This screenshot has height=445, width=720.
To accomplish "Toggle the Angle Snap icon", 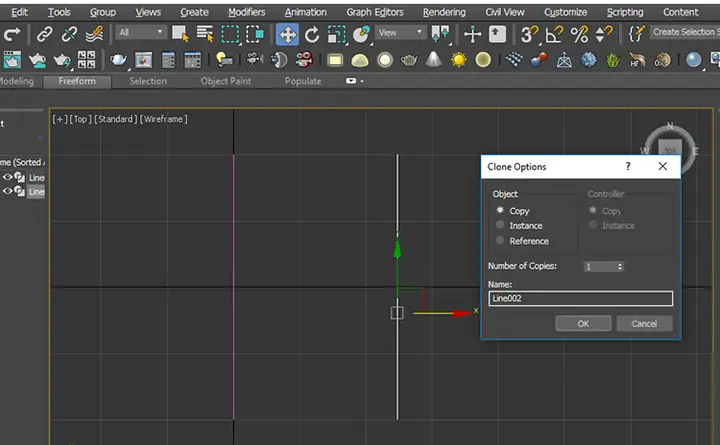I will [x=553, y=34].
